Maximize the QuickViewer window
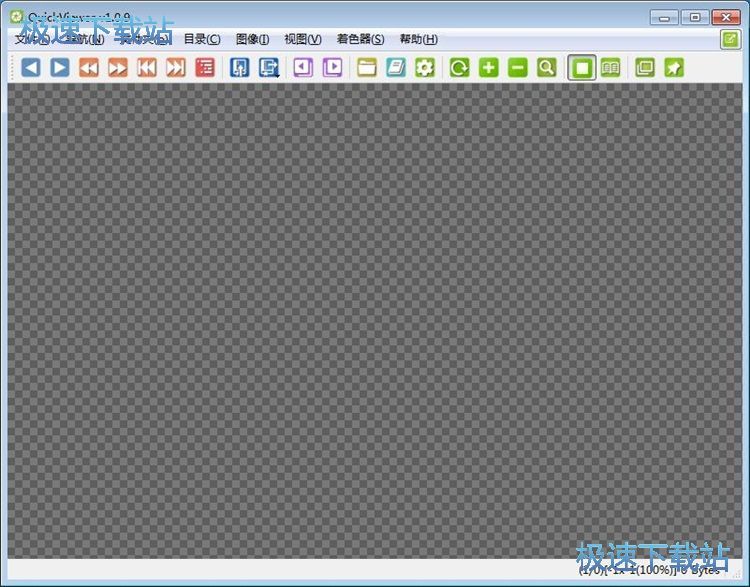750x587 pixels. pyautogui.click(x=695, y=17)
